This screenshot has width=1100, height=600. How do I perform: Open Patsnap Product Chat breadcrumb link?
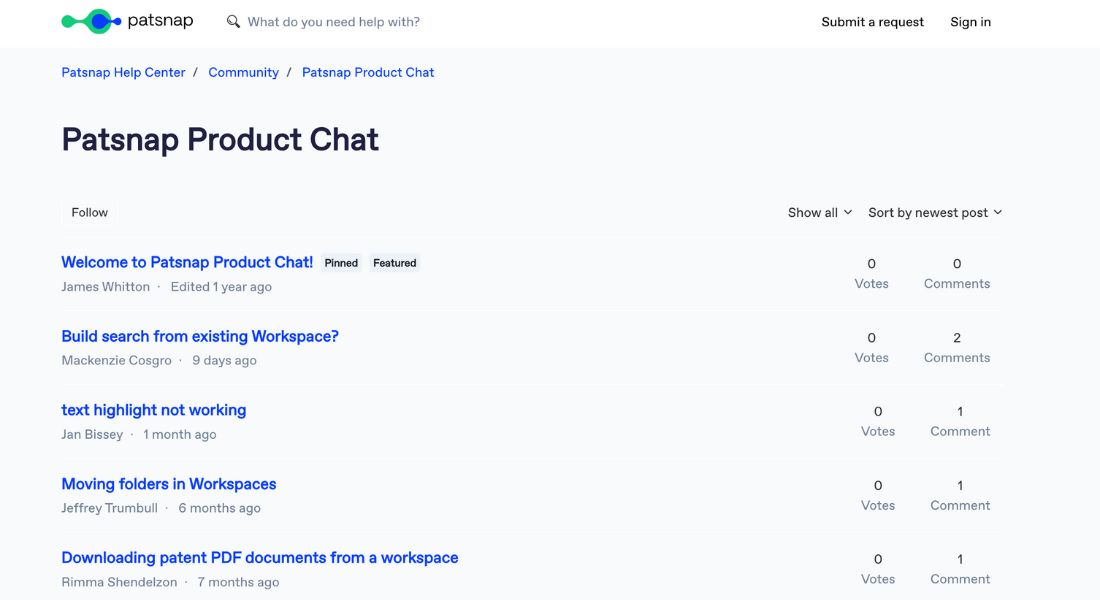(x=368, y=72)
